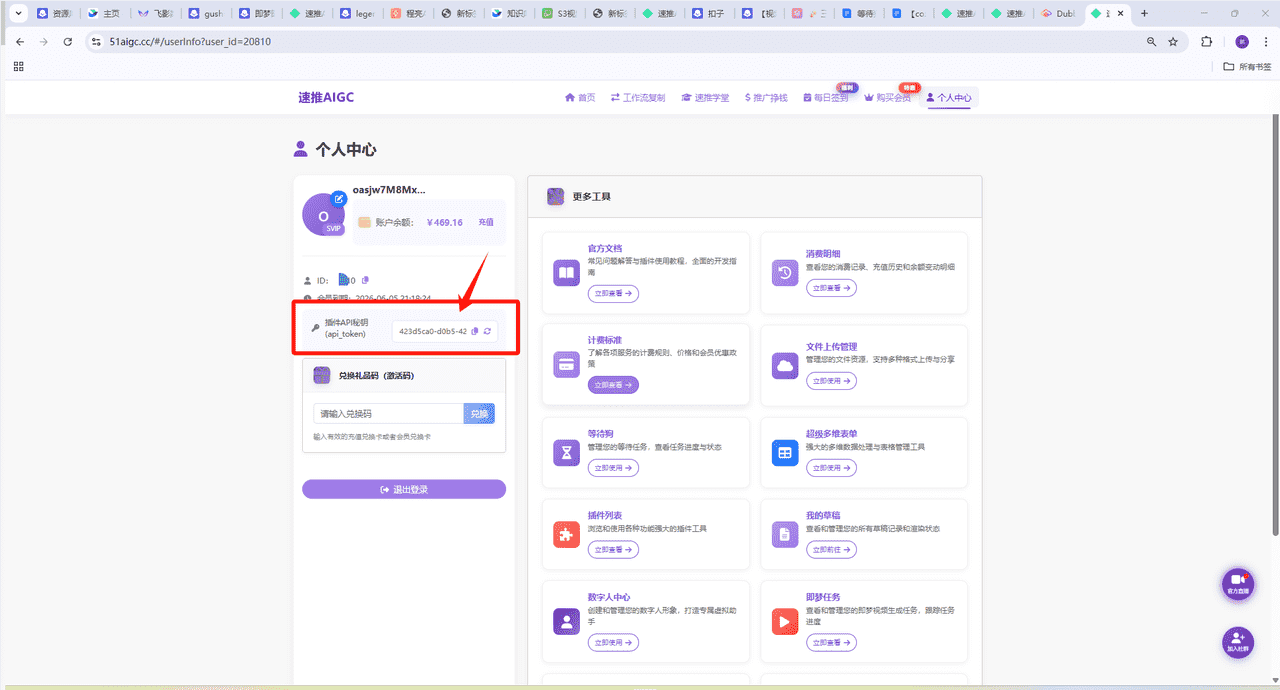Click the 加入社群 floating community button
This screenshot has height=690, width=1280.
(x=1237, y=642)
